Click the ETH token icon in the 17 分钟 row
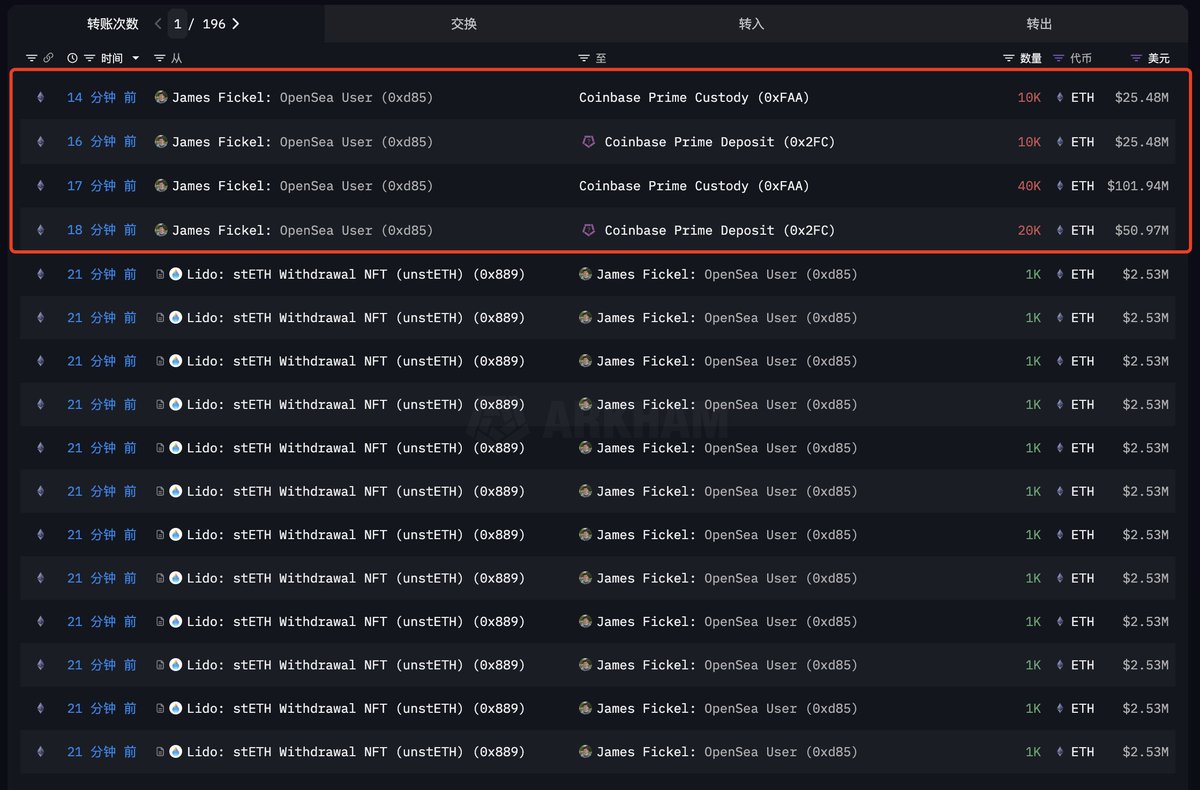 pyautogui.click(x=1060, y=186)
